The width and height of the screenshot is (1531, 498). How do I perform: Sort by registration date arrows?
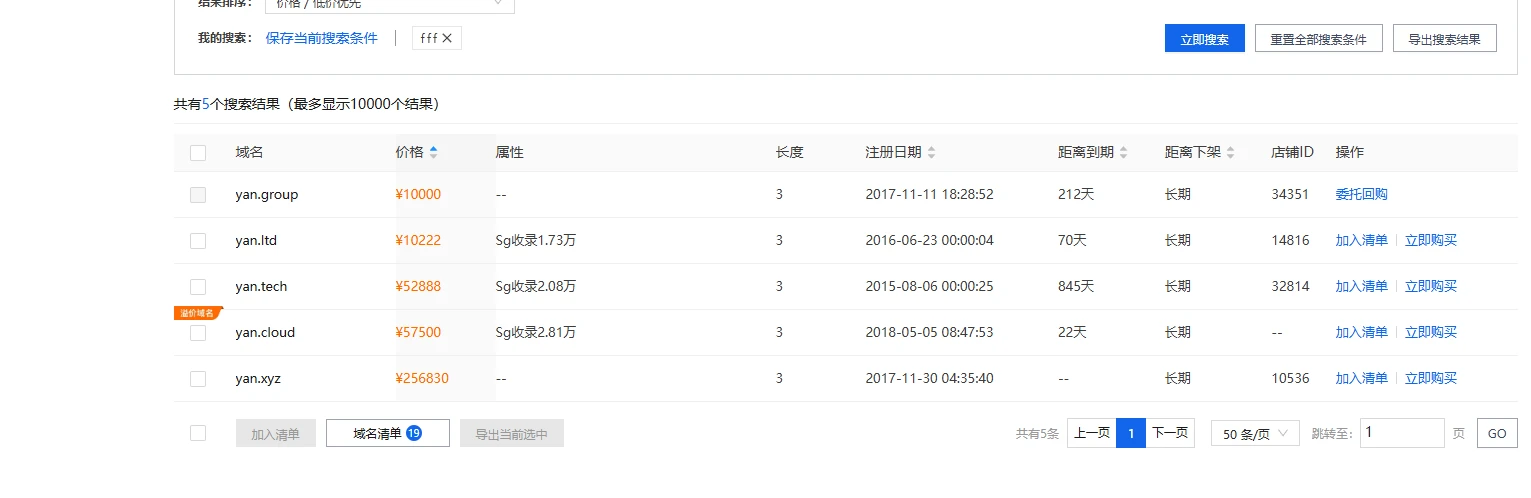pos(932,153)
